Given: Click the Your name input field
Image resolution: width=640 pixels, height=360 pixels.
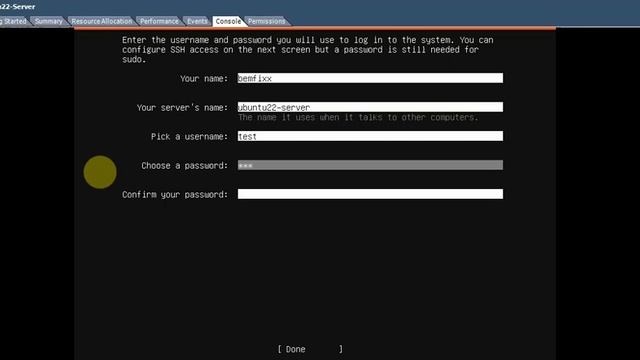Looking at the screenshot, I should point(370,78).
